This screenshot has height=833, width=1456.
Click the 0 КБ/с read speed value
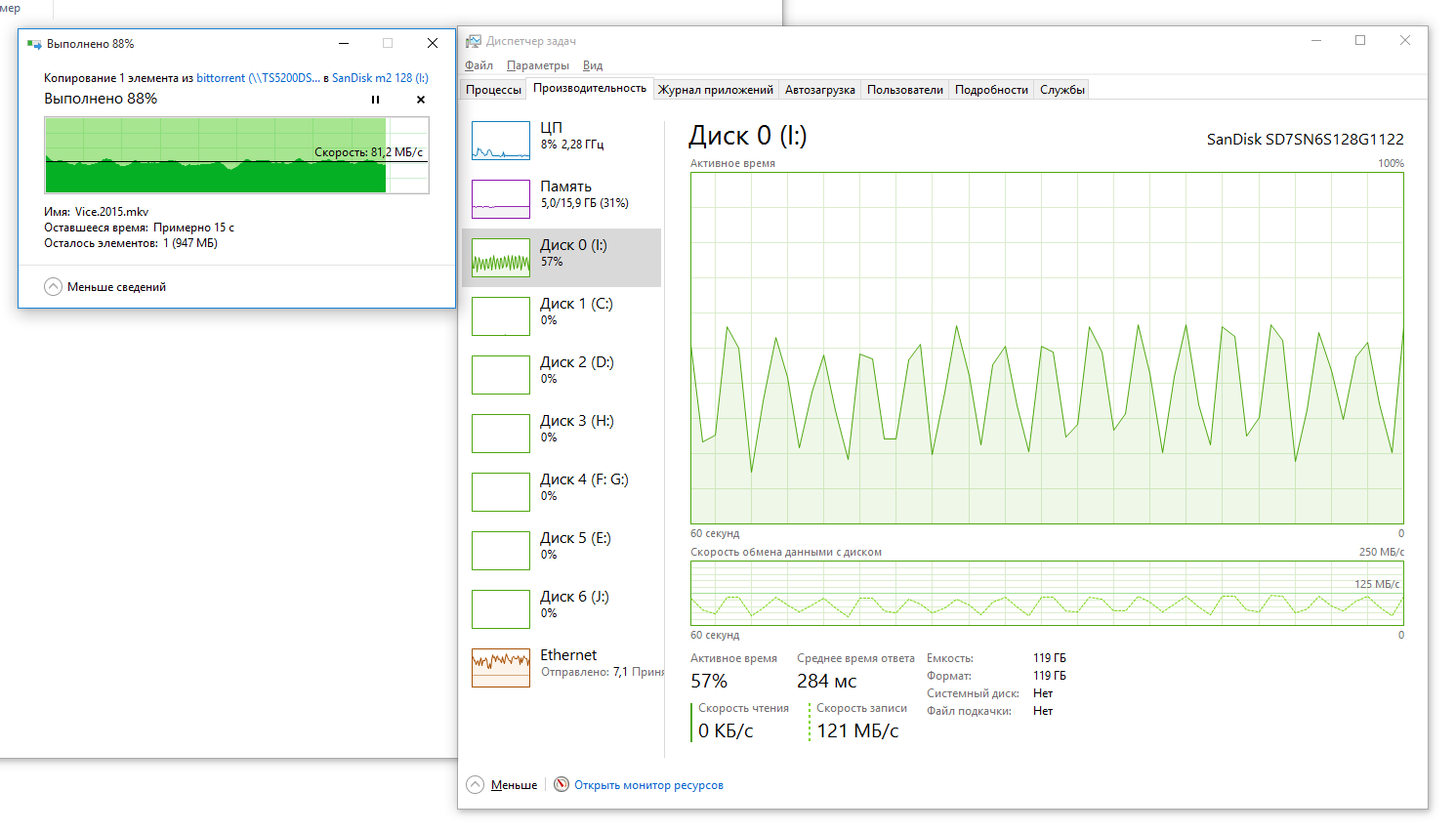click(726, 731)
